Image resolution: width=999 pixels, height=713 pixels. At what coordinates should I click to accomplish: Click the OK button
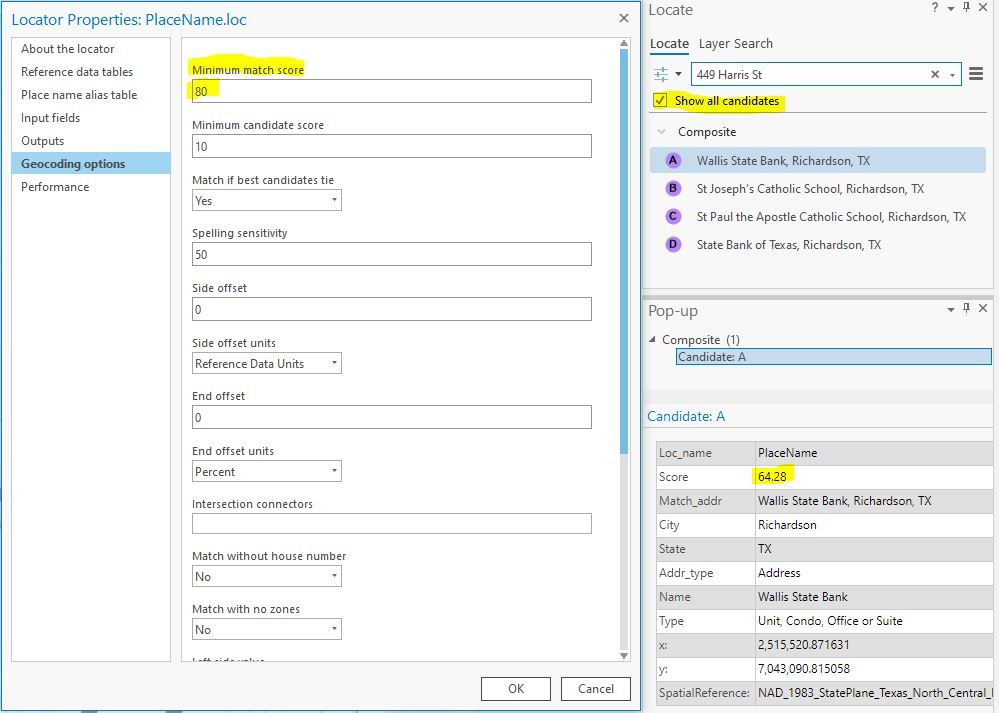(x=515, y=689)
